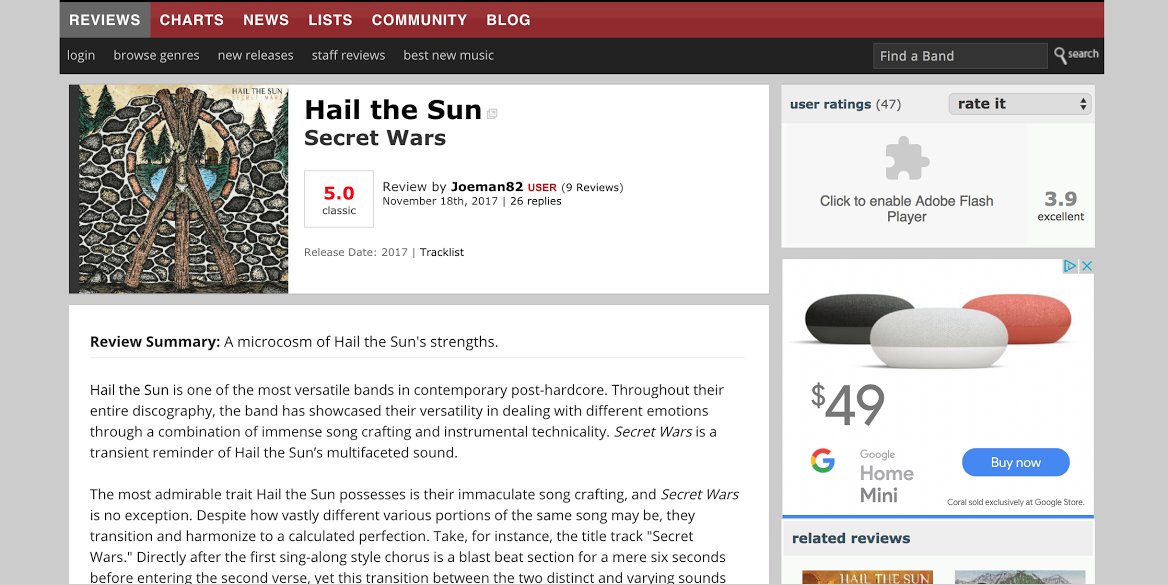The height and width of the screenshot is (585, 1168).
Task: Click the 3.9 excellent average rating
Action: [1061, 206]
